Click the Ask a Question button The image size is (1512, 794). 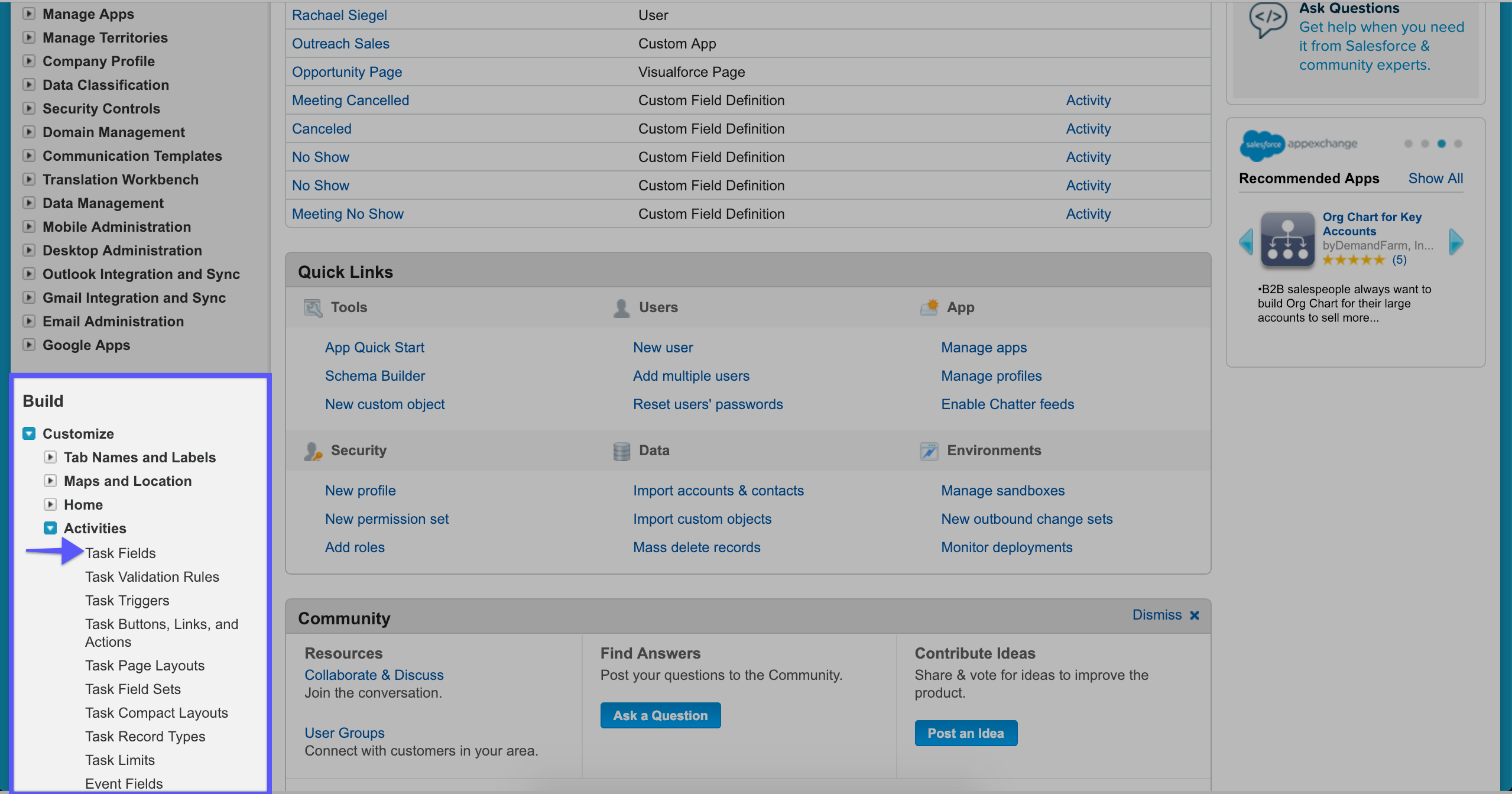coord(659,715)
